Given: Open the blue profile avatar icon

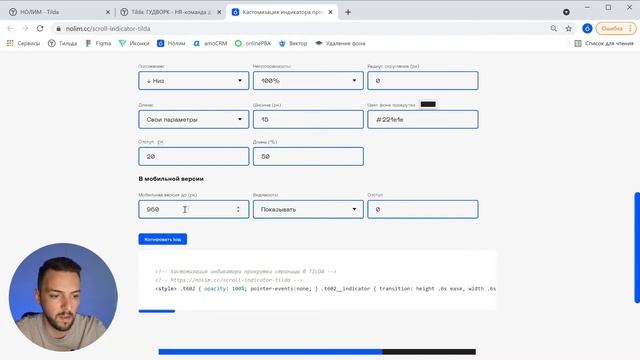Looking at the screenshot, I should pyautogui.click(x=587, y=28).
